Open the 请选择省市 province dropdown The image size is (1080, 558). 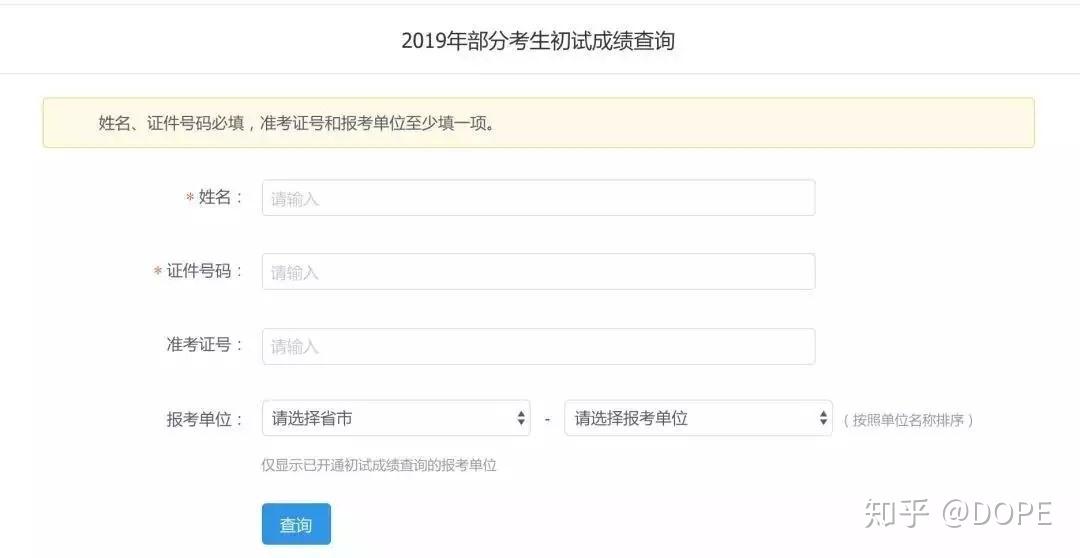click(396, 418)
